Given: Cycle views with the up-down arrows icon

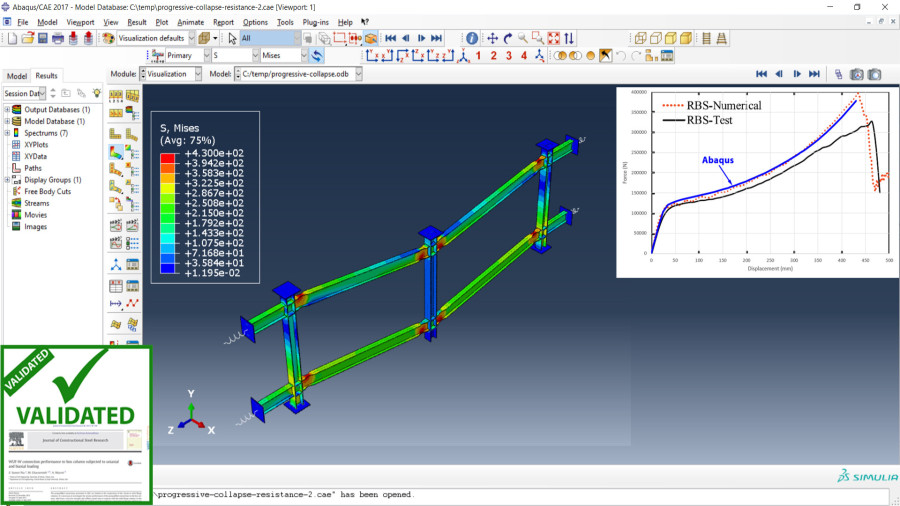Looking at the screenshot, I should 569,38.
